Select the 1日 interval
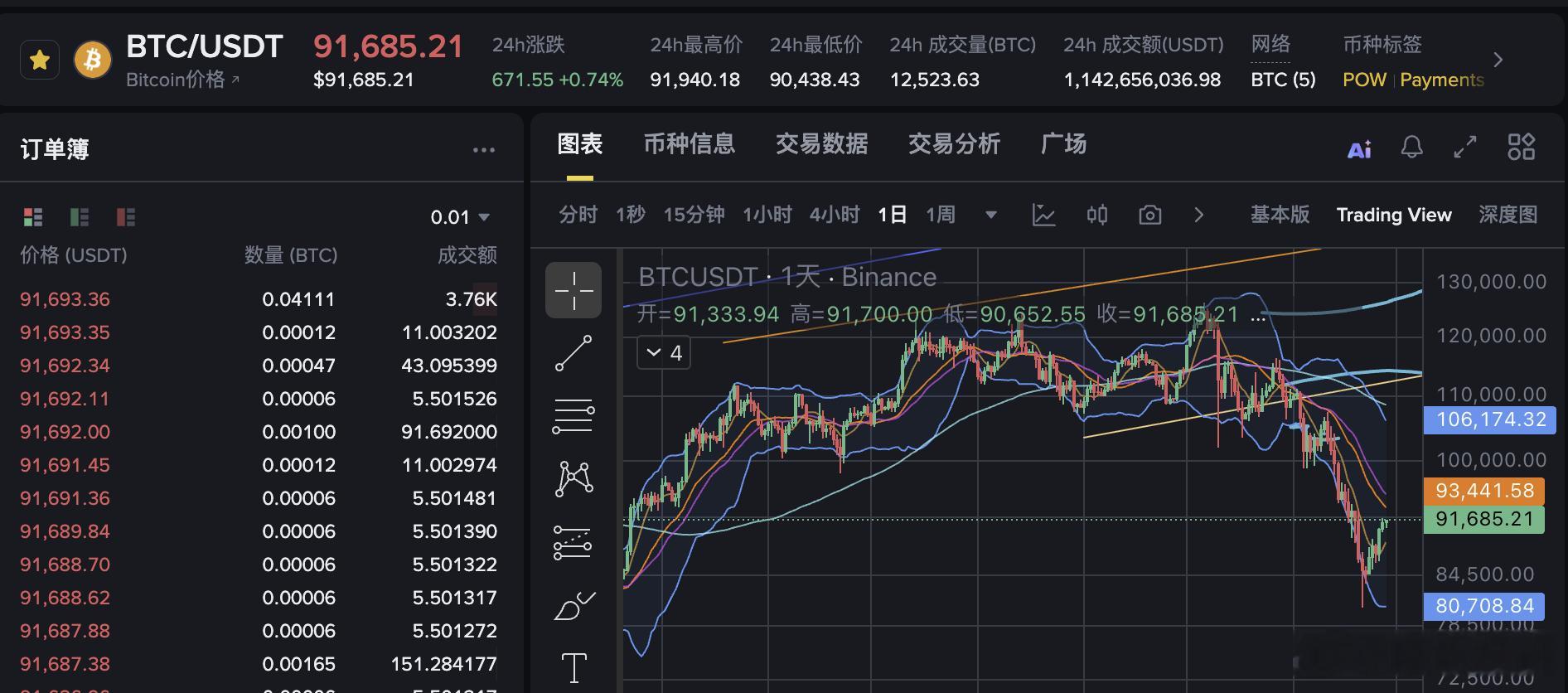The image size is (1568, 693). pyautogui.click(x=893, y=215)
